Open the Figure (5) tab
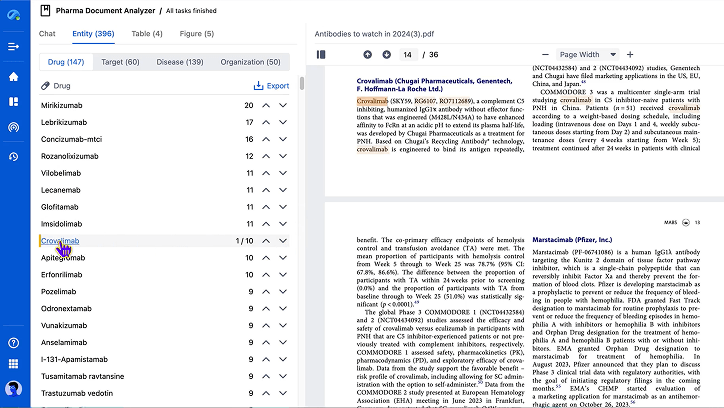This screenshot has width=724, height=408. [197, 34]
